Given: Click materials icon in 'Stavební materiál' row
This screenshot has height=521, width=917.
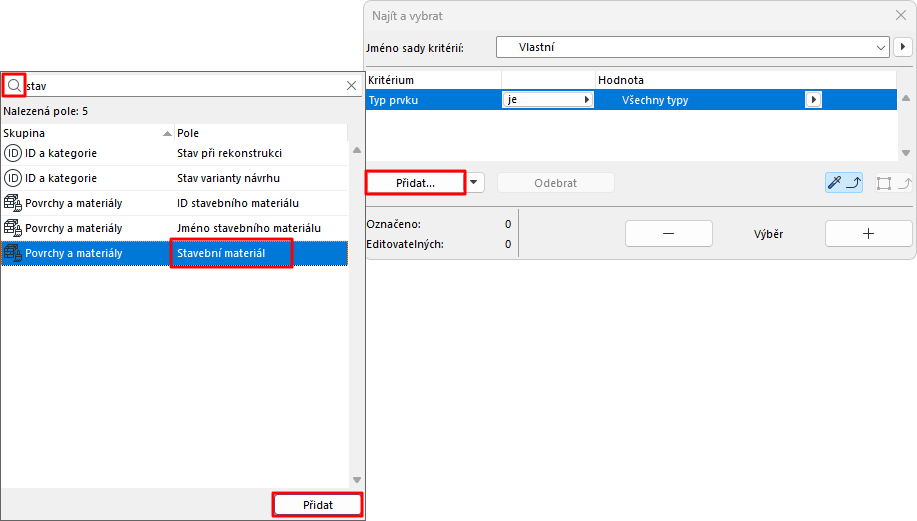Looking at the screenshot, I should point(13,253).
